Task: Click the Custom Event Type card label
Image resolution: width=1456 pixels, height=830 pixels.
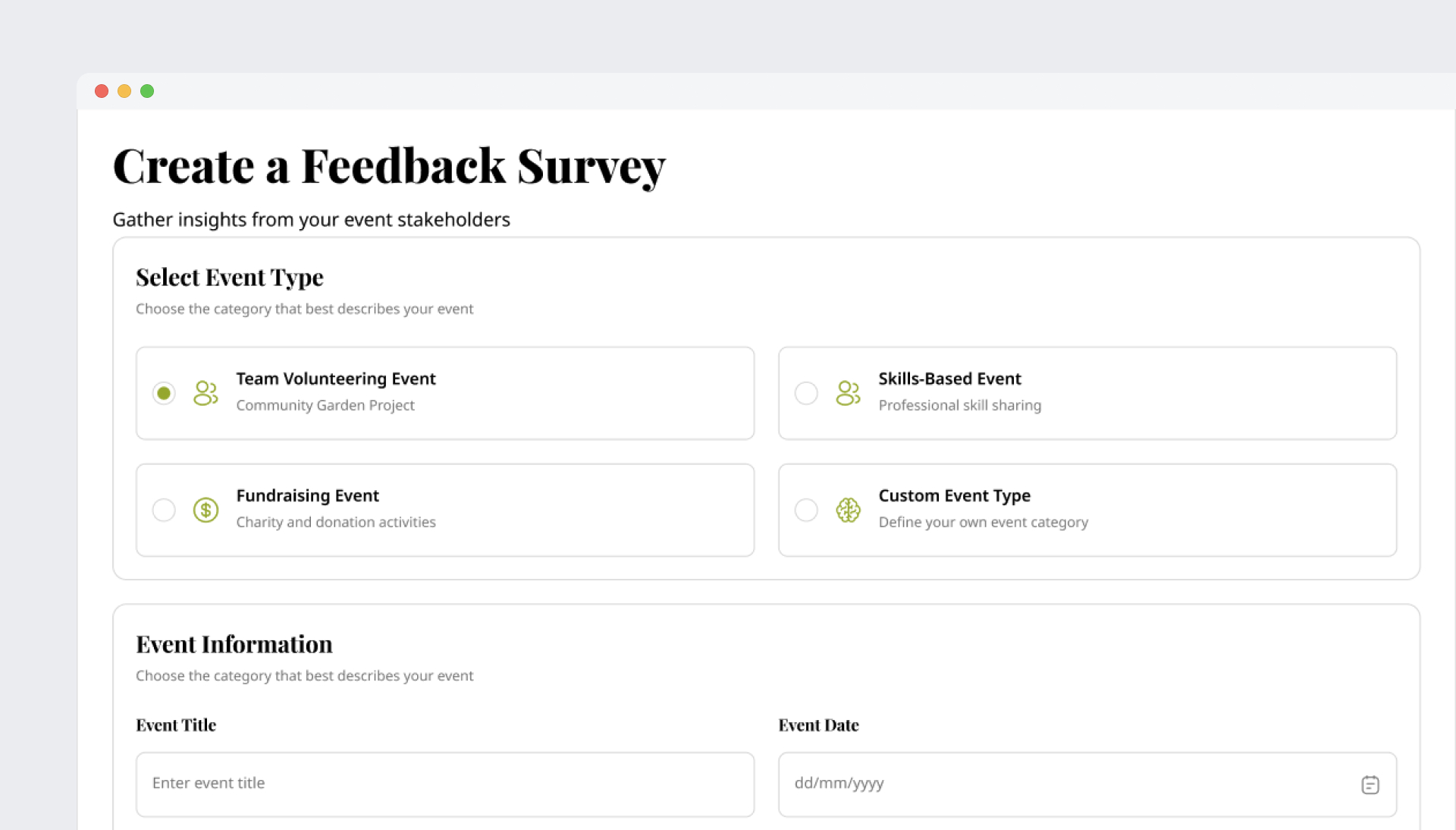Action: click(954, 495)
